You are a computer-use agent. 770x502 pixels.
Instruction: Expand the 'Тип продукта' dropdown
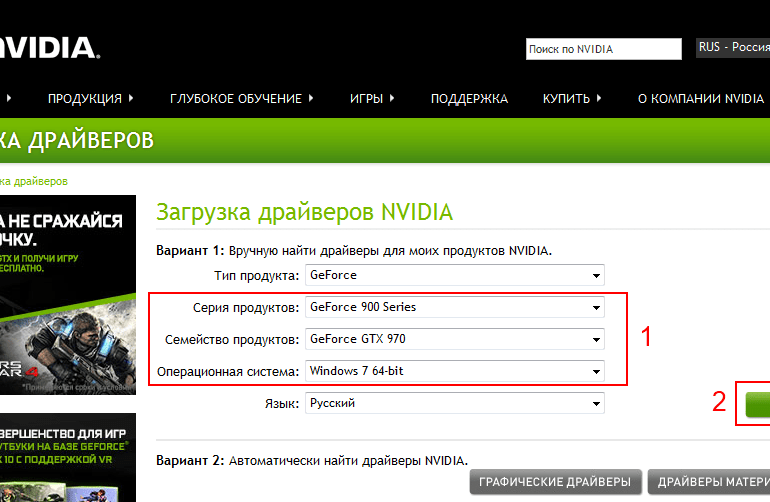(x=455, y=275)
